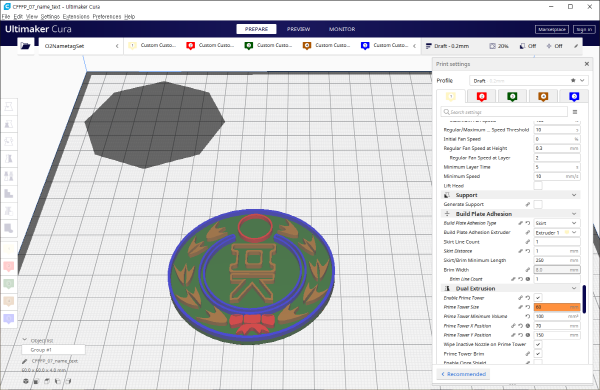The width and height of the screenshot is (600, 390).
Task: Enable the Generate Support checkbox
Action: pyautogui.click(x=538, y=204)
